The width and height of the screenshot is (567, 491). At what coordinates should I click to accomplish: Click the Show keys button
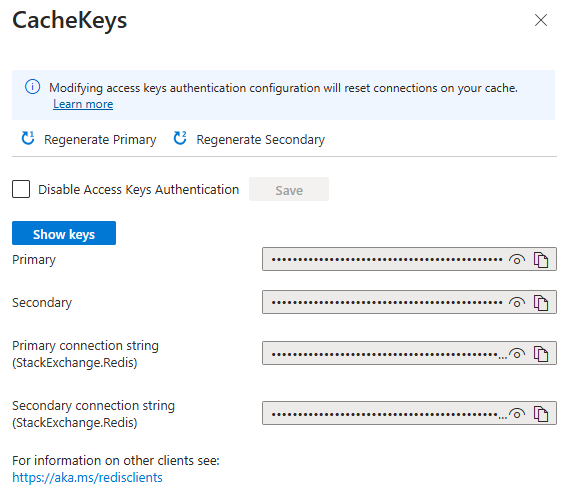point(64,233)
